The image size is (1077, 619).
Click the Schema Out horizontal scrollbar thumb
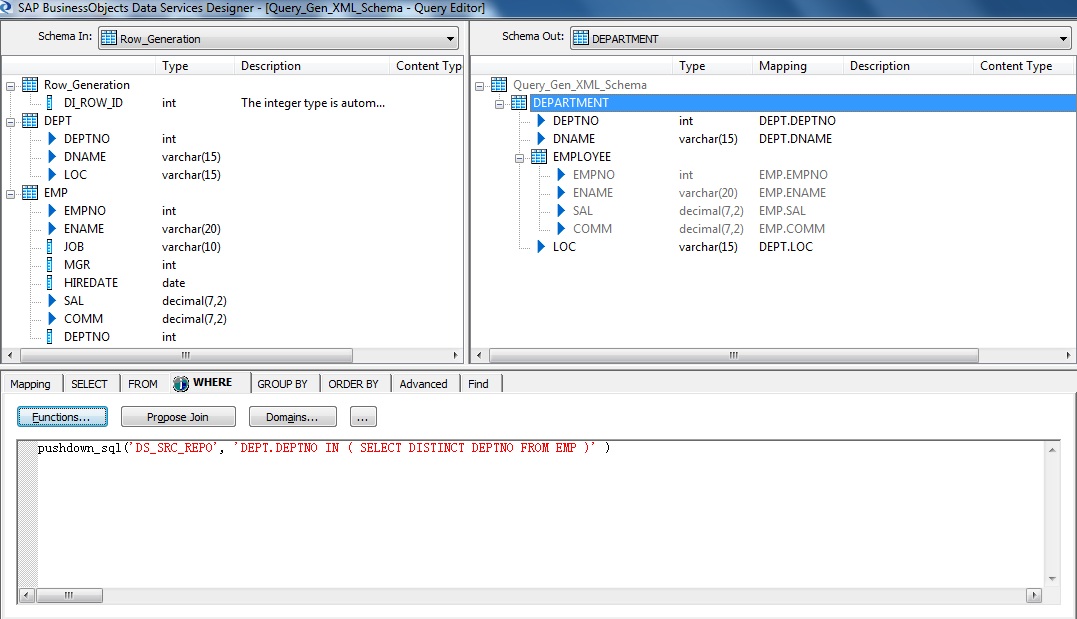coord(734,355)
